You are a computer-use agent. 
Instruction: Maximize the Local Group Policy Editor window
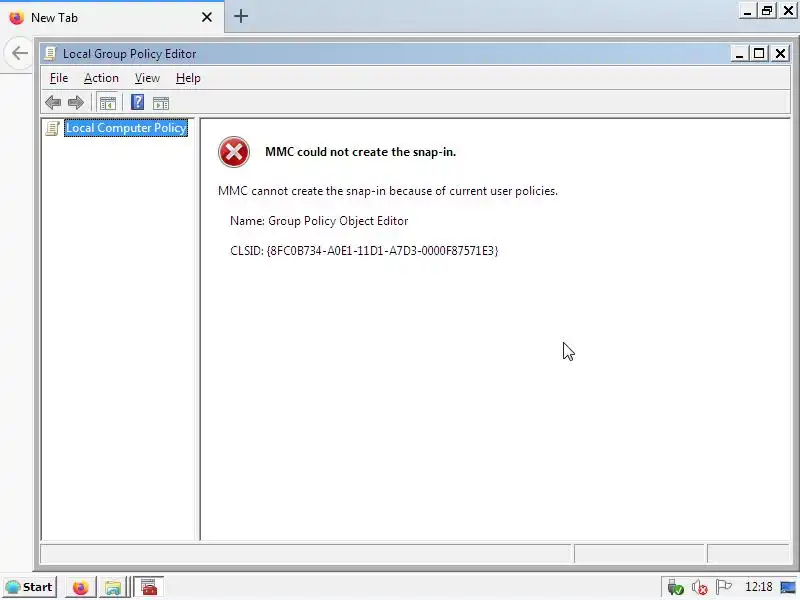coord(759,54)
